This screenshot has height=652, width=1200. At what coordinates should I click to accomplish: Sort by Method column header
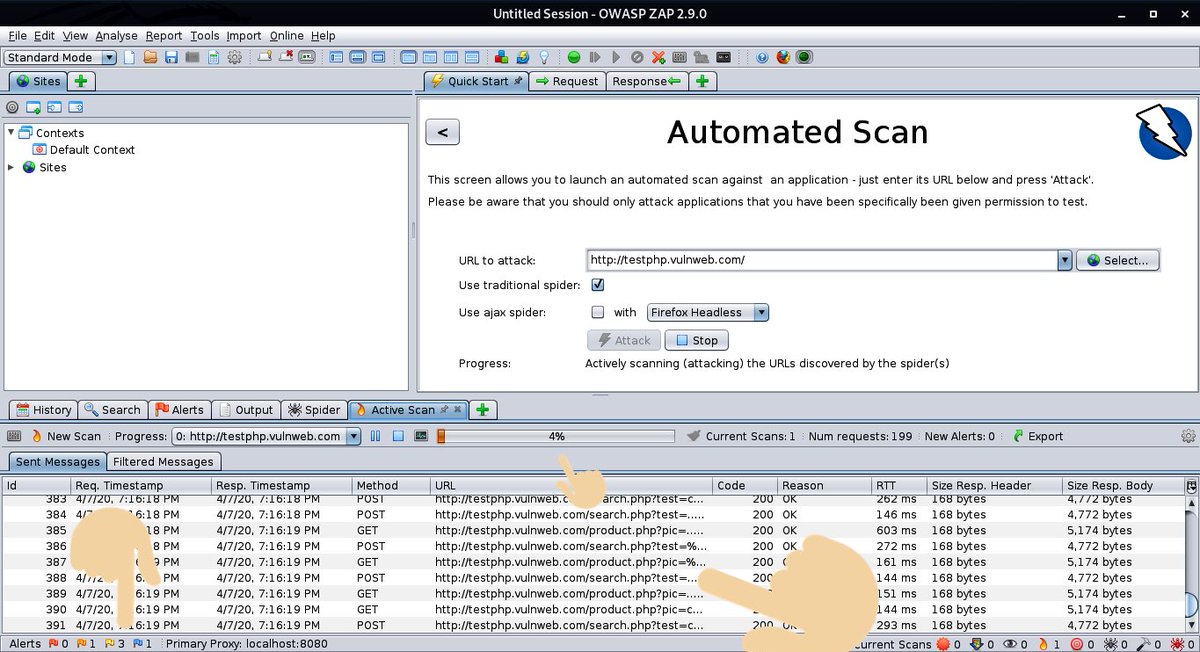point(391,485)
